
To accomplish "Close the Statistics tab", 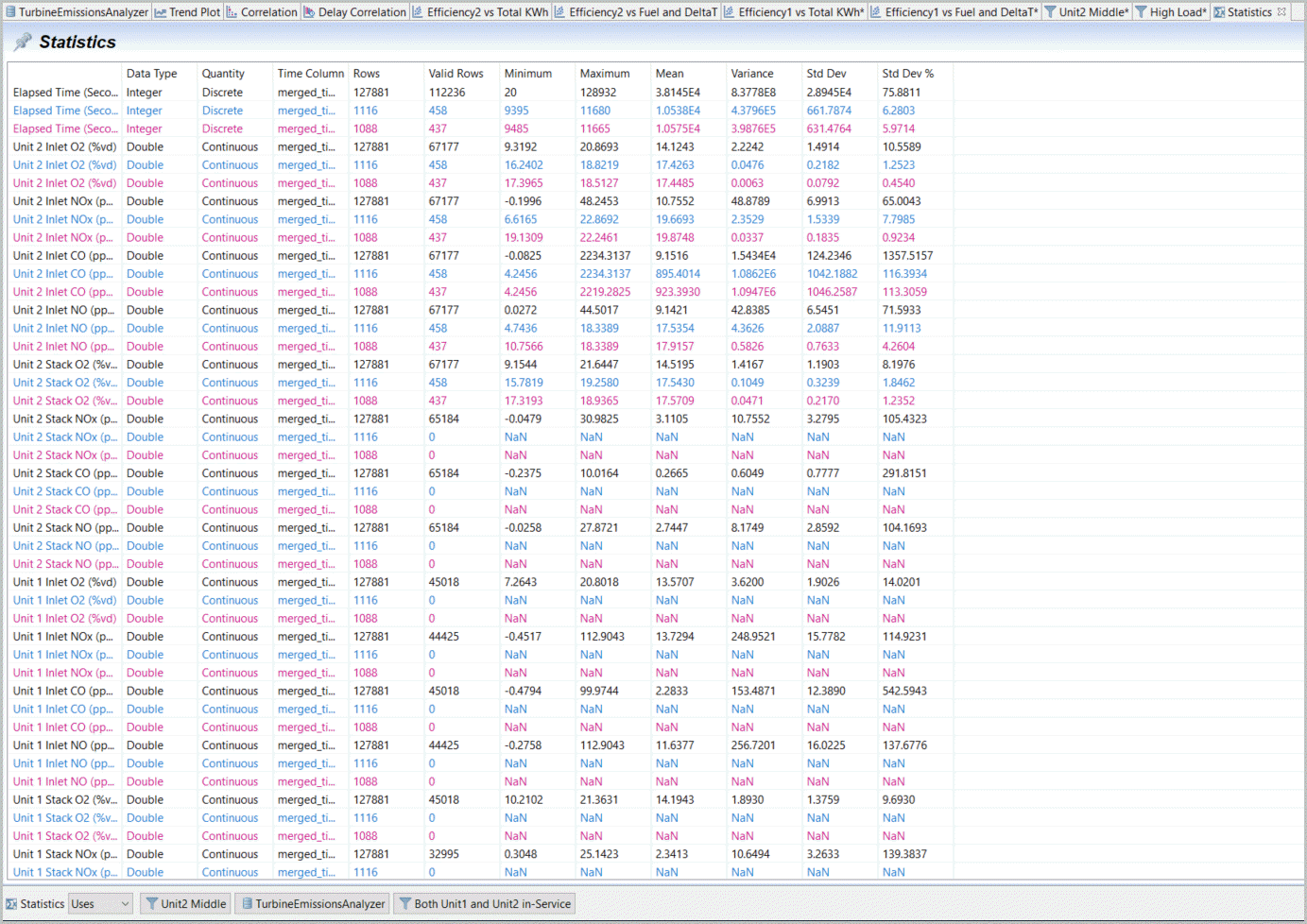I will 1281,12.
